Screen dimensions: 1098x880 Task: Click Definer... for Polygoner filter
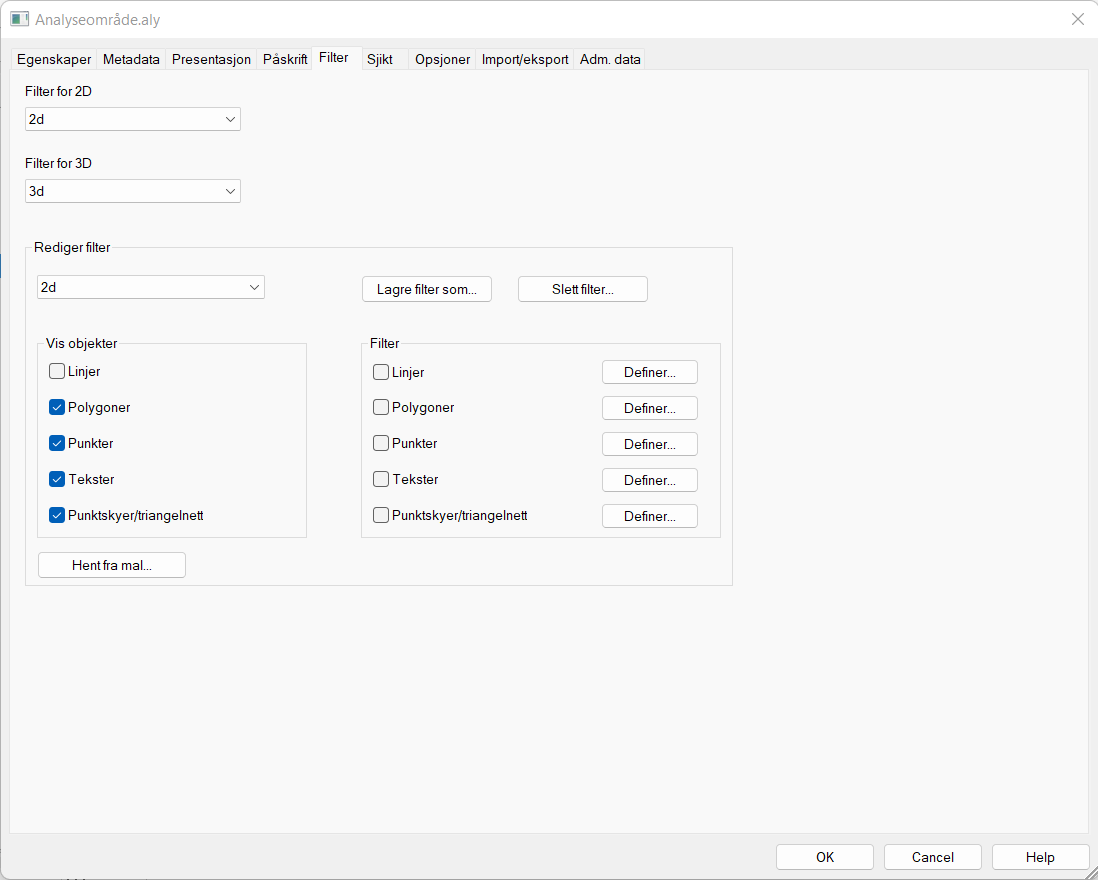pyautogui.click(x=649, y=408)
